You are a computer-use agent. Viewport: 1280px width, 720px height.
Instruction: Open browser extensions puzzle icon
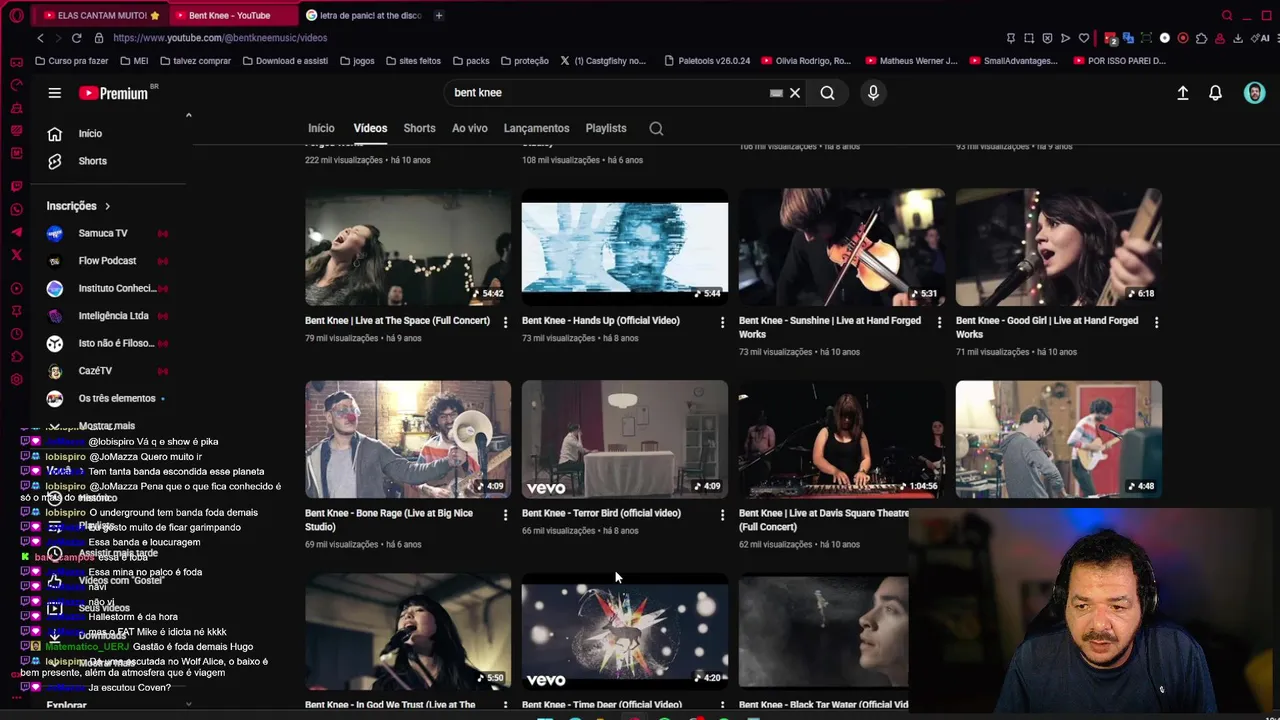[1201, 38]
